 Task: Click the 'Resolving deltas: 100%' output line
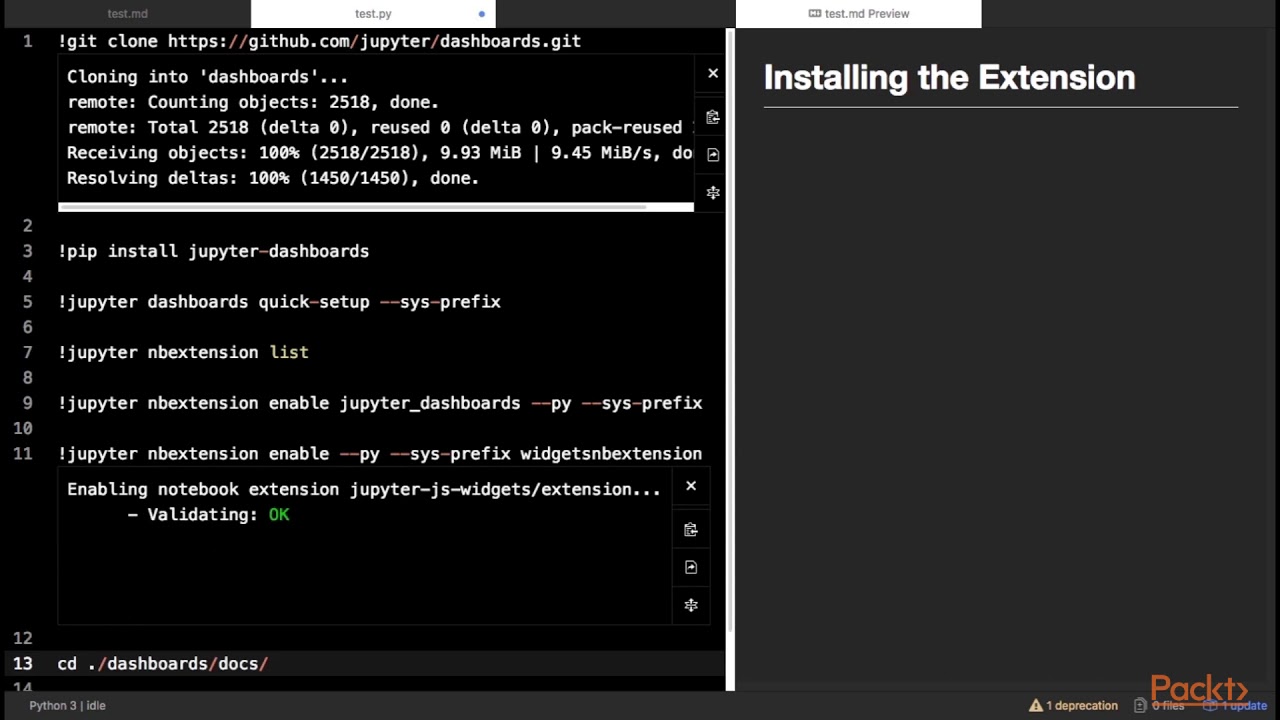[x=273, y=178]
